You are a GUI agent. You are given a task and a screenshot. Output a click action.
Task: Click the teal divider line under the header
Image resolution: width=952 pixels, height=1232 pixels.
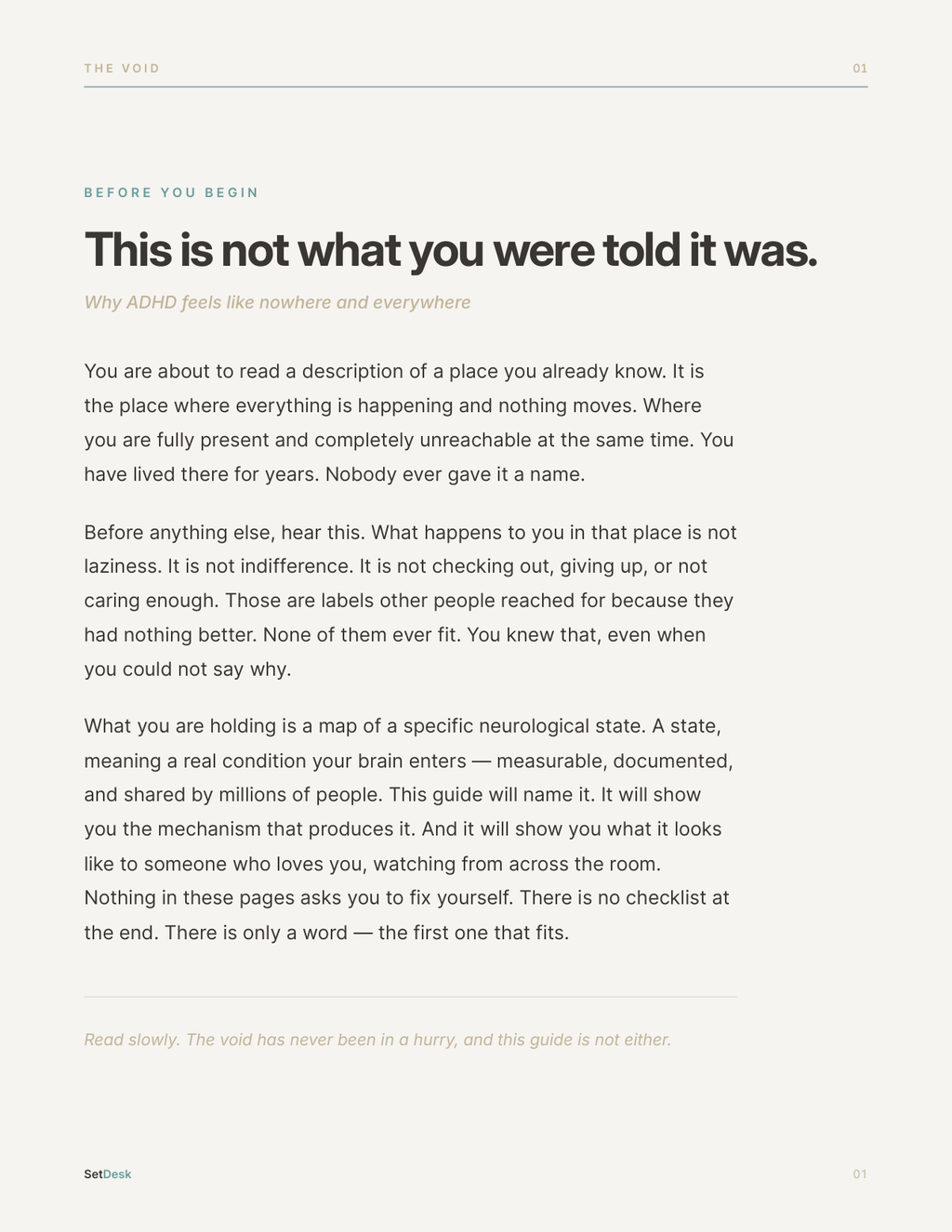476,87
